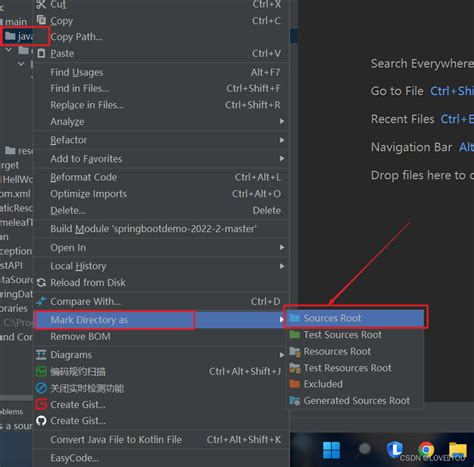
Task: Expand the Local History submenu arrow
Action: pos(282,266)
